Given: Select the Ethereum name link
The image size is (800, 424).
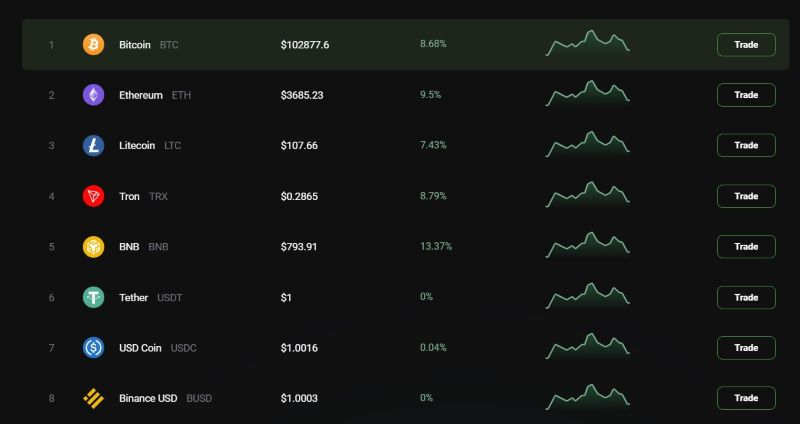Looking at the screenshot, I should (141, 95).
